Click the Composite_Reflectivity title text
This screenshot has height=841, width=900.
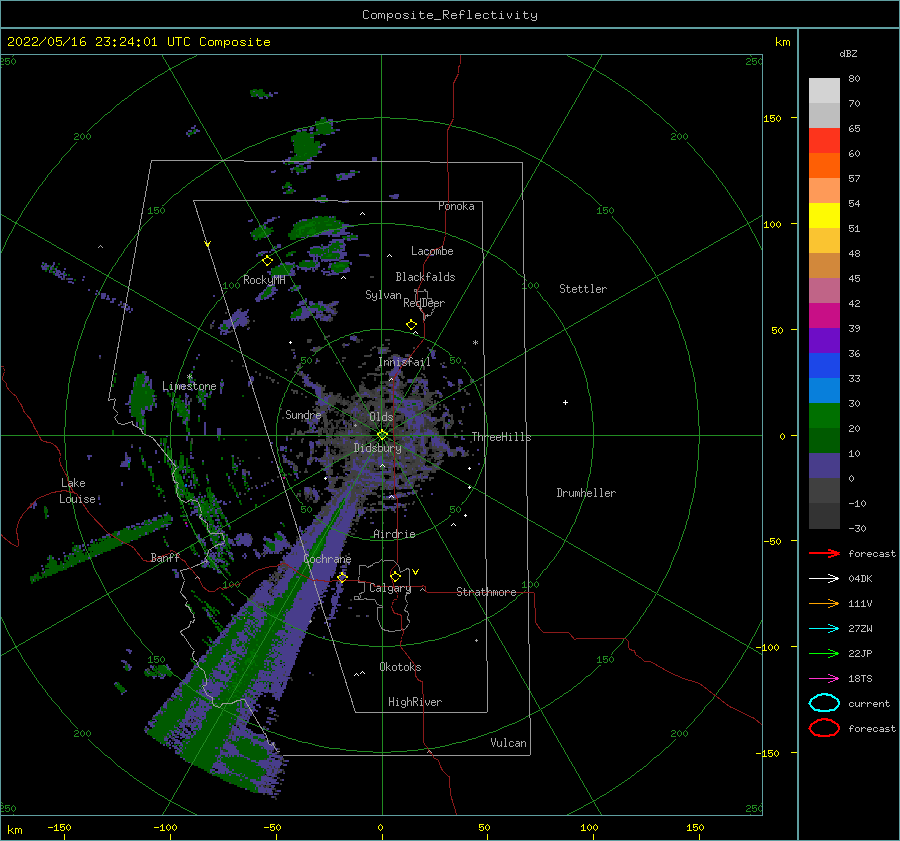click(x=450, y=15)
